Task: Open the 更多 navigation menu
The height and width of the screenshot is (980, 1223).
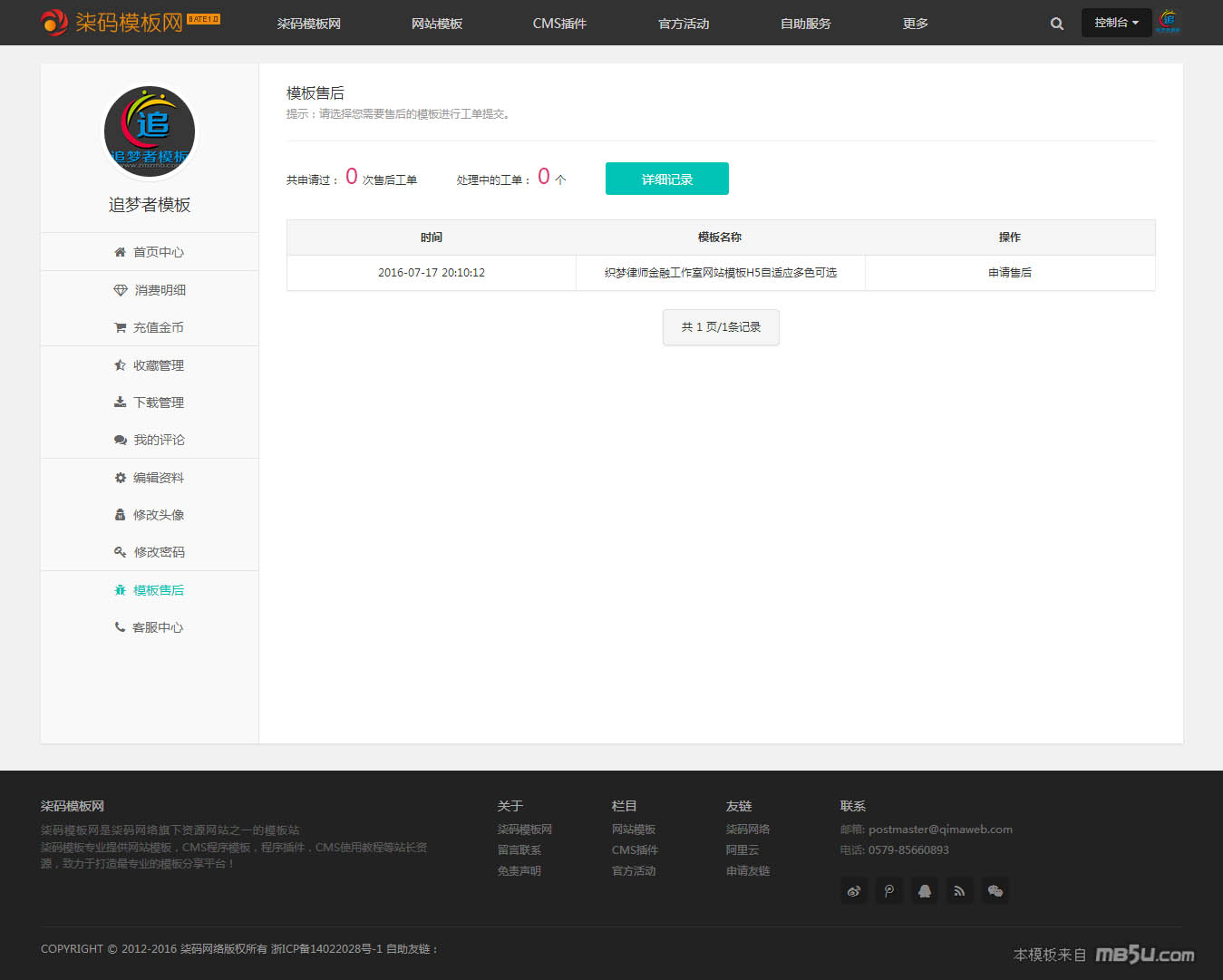Action: pyautogui.click(x=915, y=24)
